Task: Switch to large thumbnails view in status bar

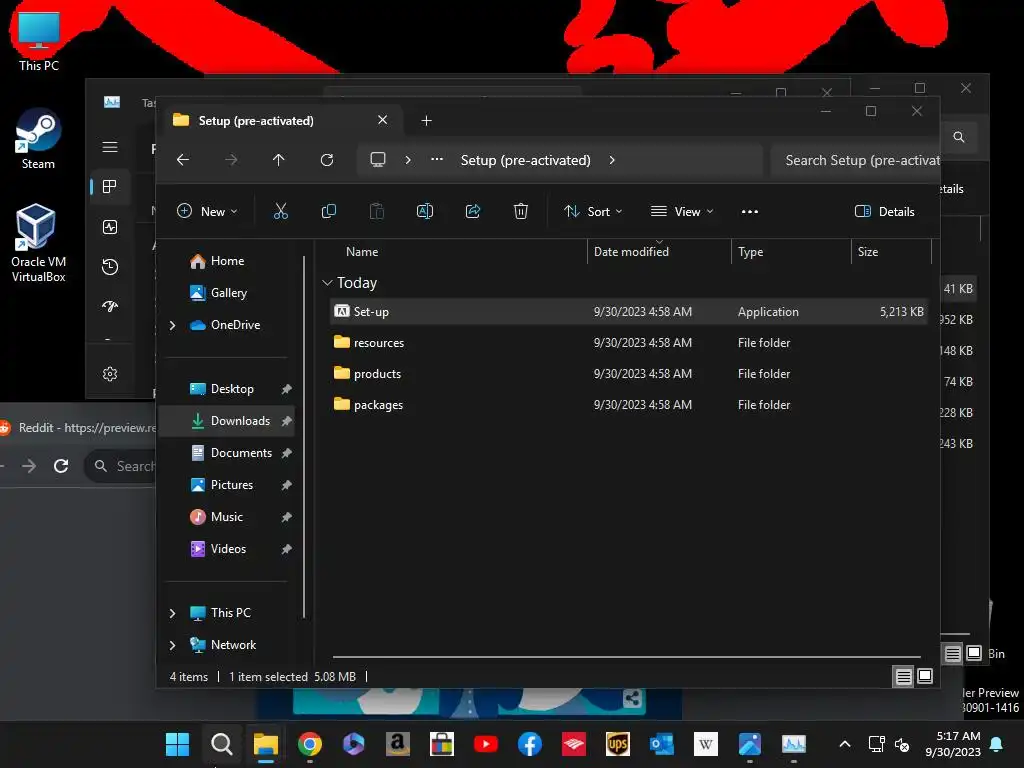Action: (925, 677)
